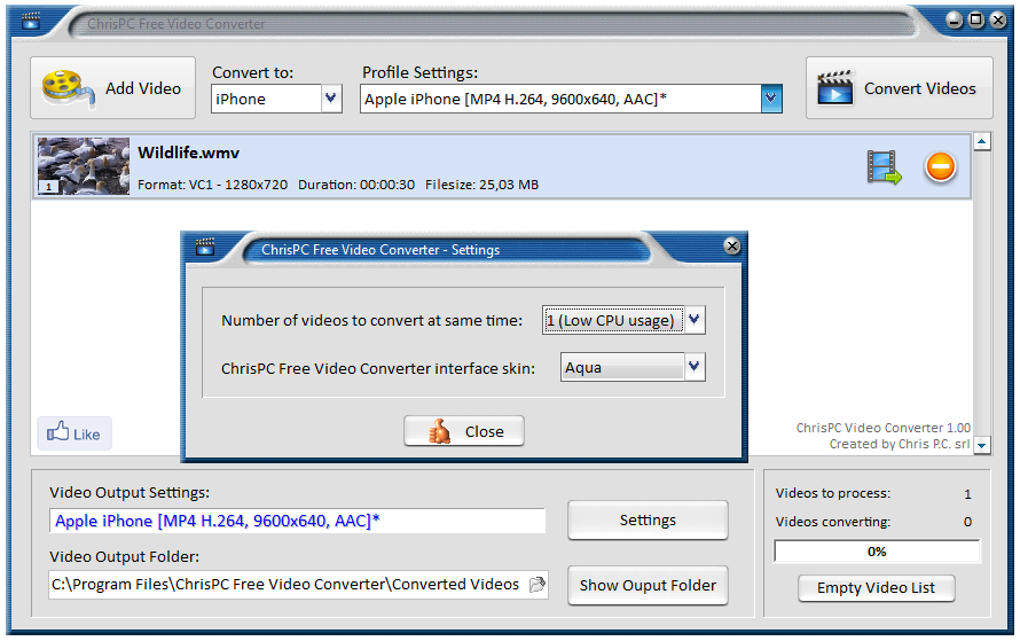Image resolution: width=1020 pixels, height=641 pixels.
Task: Close the ChrisPC main window
Action: [998, 20]
